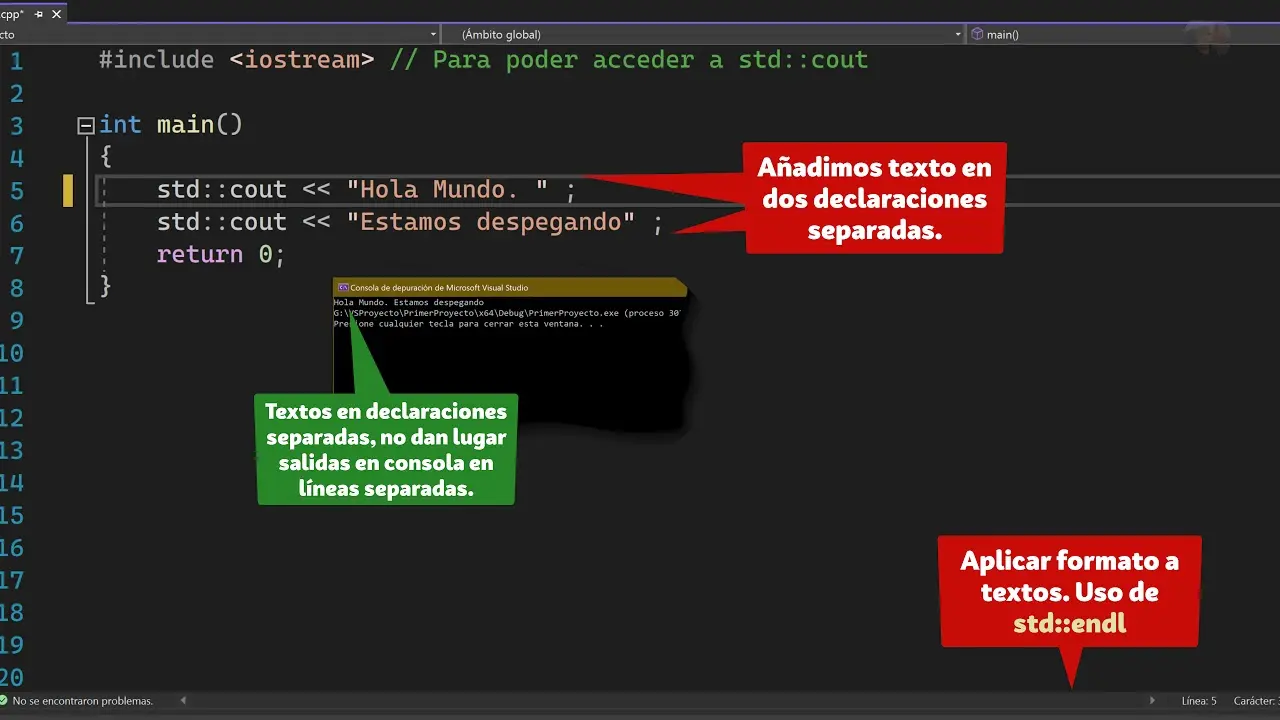Close the .cpp editor tab
The image size is (1280, 720).
pos(58,14)
